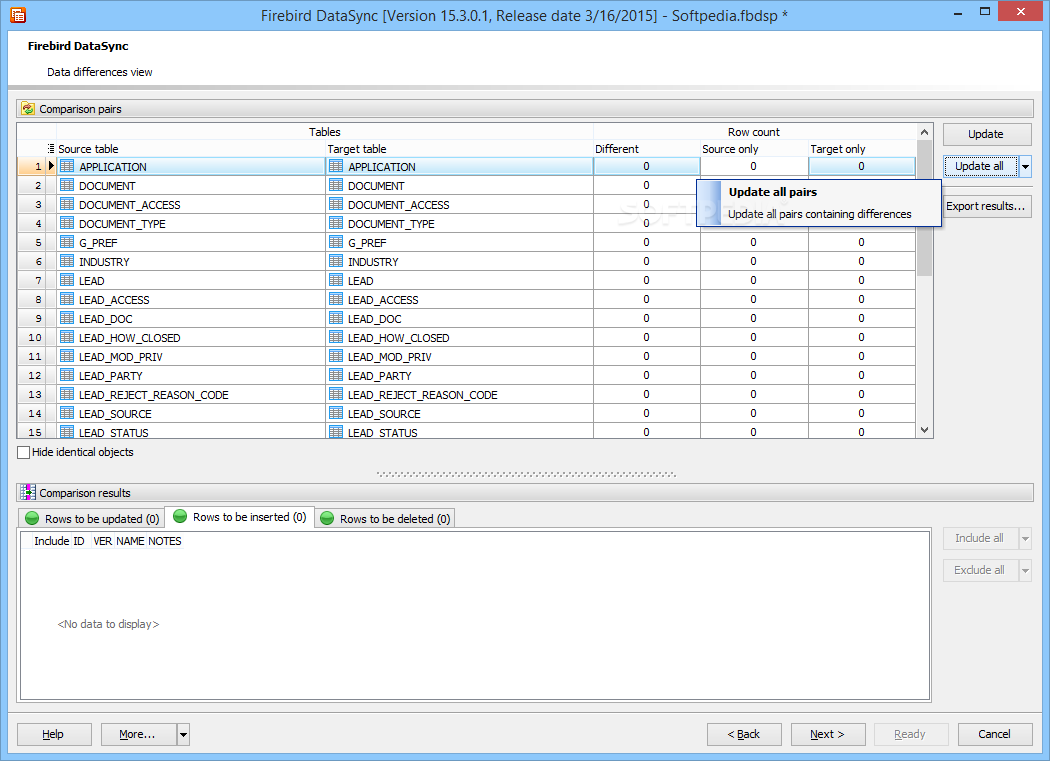Switch to Rows to be inserted (0) tab
The width and height of the screenshot is (1050, 761).
coord(240,516)
